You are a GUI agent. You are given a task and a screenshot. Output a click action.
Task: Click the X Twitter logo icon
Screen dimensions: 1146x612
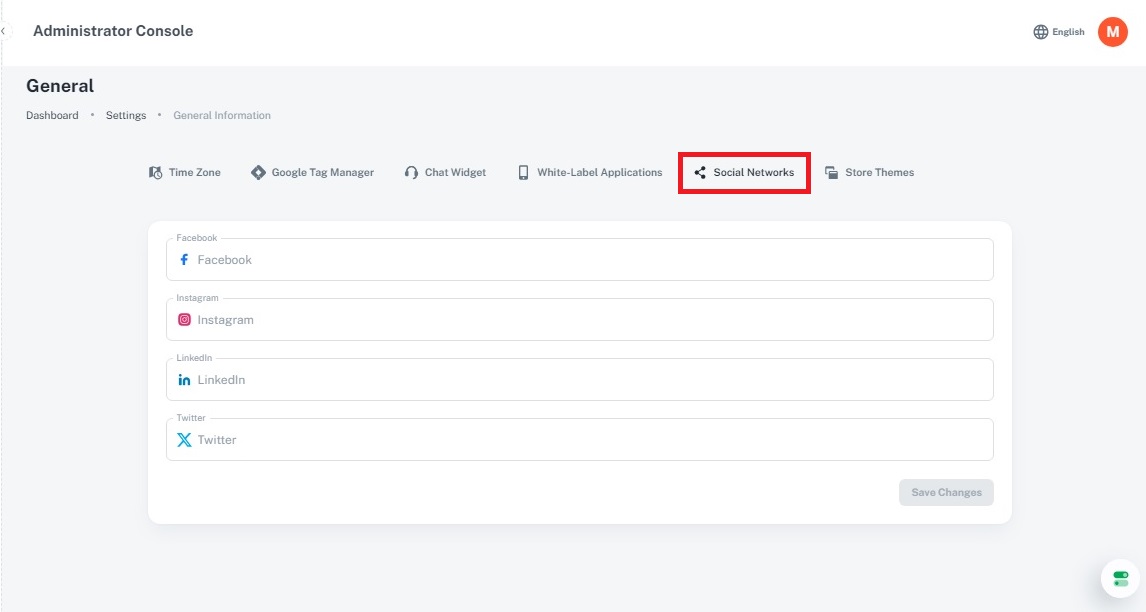[184, 440]
